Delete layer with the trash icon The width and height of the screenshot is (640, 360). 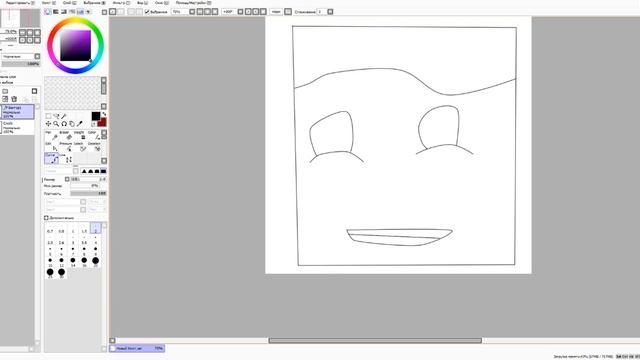14,99
